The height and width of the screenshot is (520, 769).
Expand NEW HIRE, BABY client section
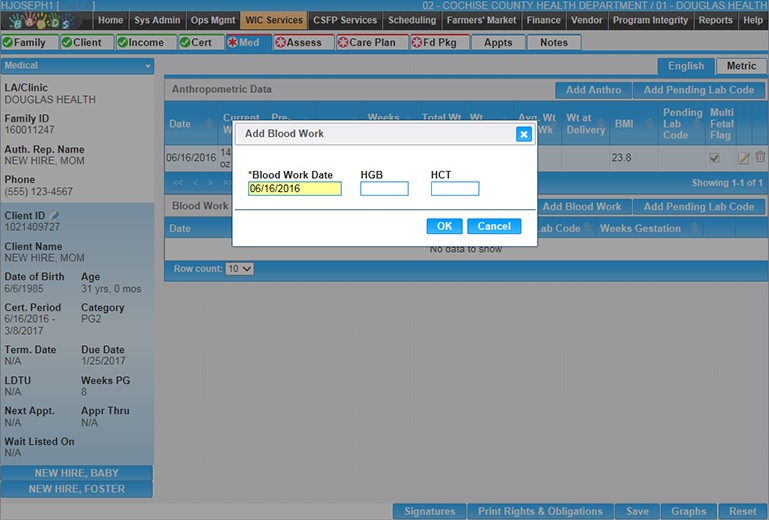tap(77, 473)
